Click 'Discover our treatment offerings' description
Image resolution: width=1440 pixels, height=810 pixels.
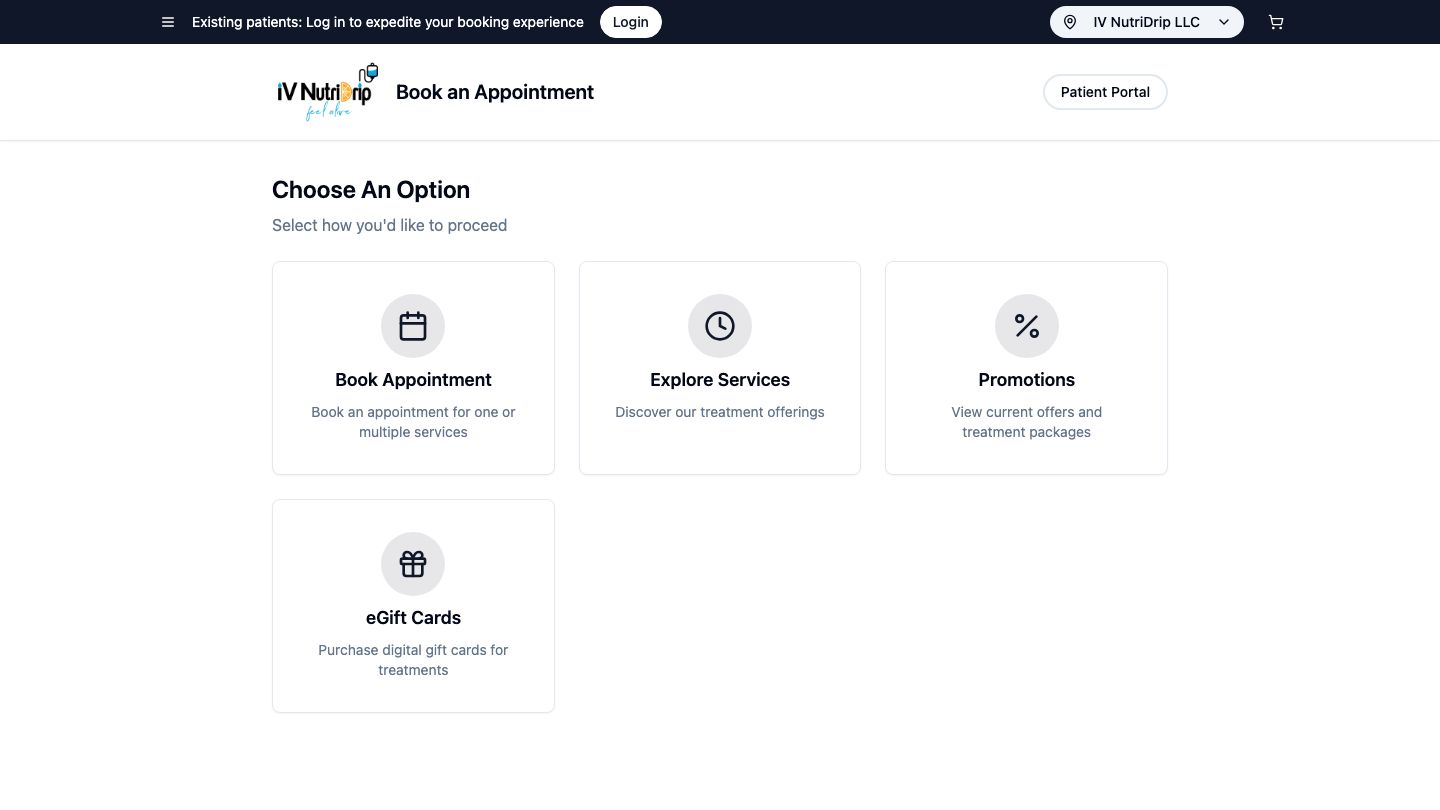(x=720, y=412)
